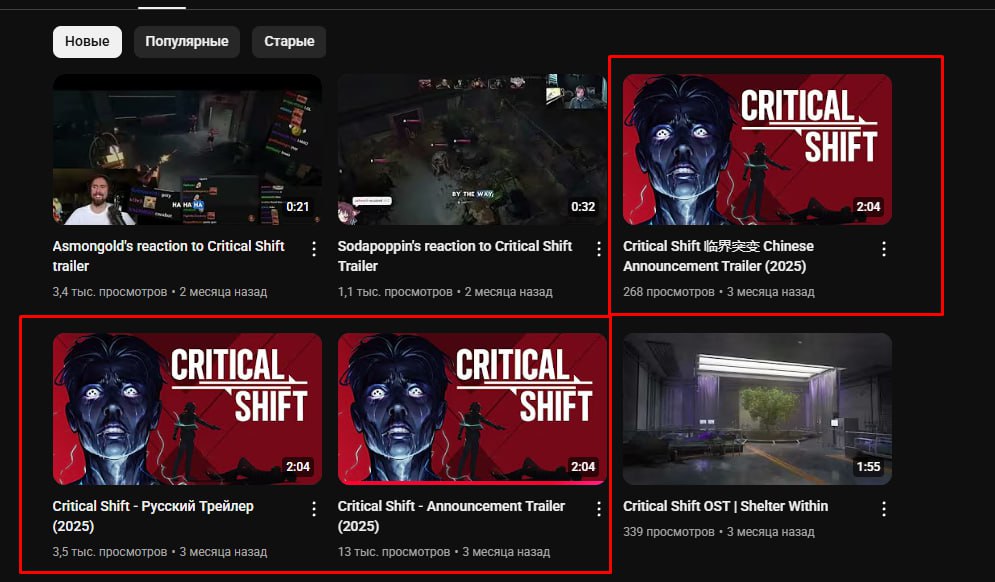Click the 0:32 duration badge
This screenshot has height=582, width=995.
pyautogui.click(x=583, y=206)
